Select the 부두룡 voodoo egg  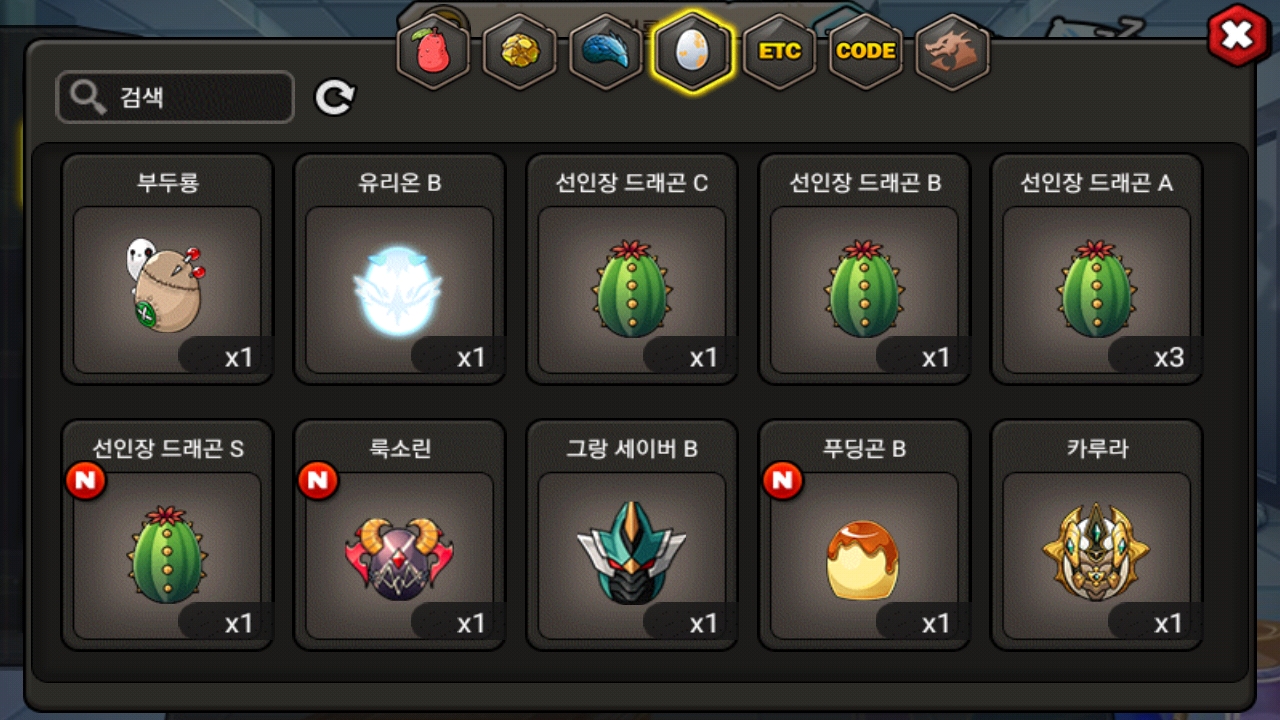167,269
